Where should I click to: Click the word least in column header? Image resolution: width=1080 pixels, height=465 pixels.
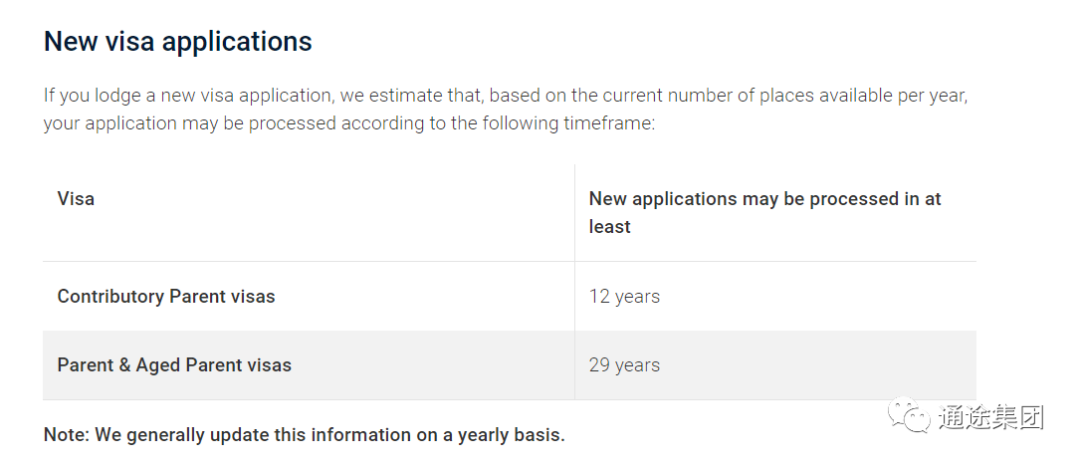(x=610, y=227)
